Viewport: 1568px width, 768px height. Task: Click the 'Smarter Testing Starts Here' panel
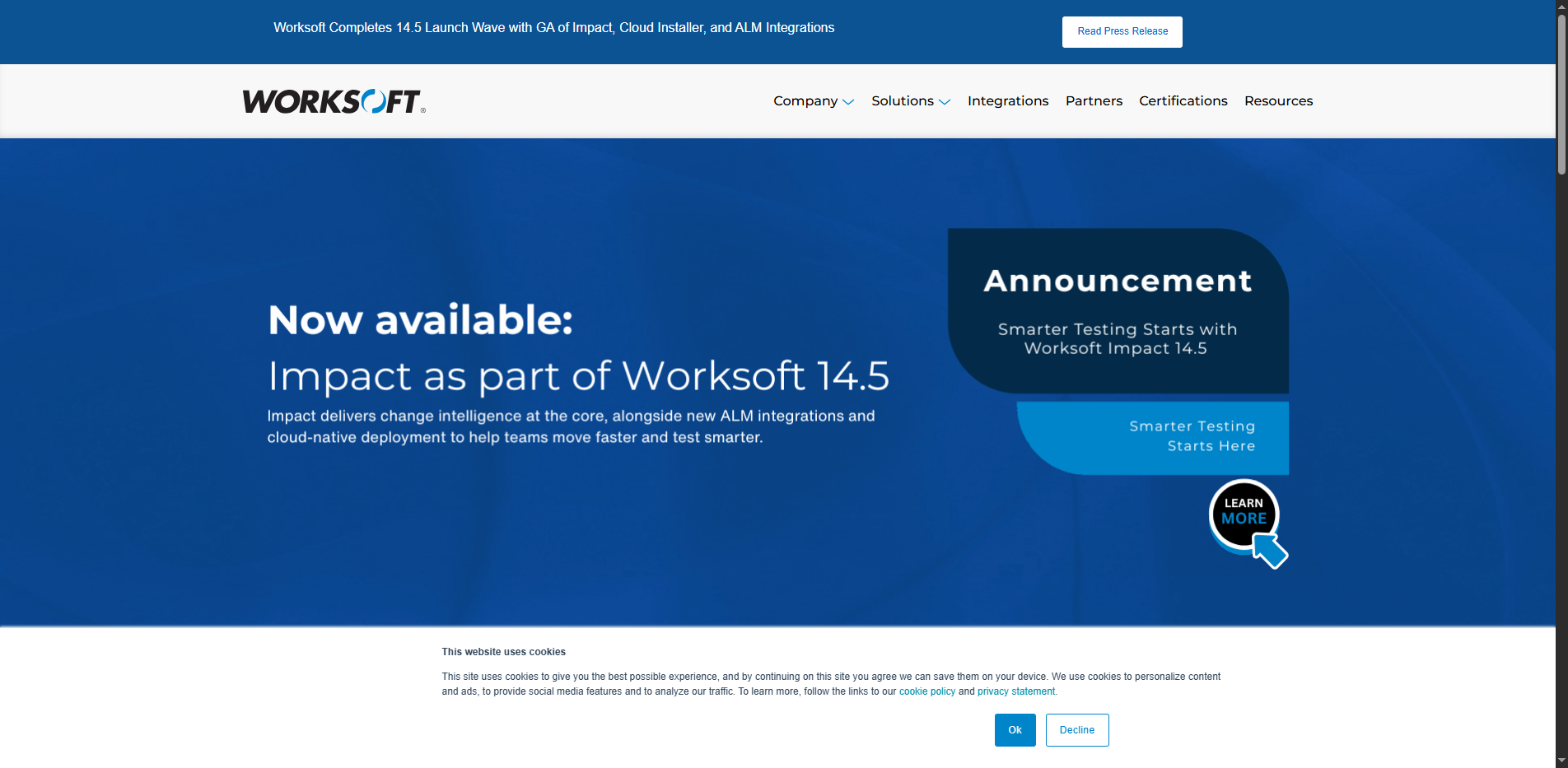click(1153, 437)
